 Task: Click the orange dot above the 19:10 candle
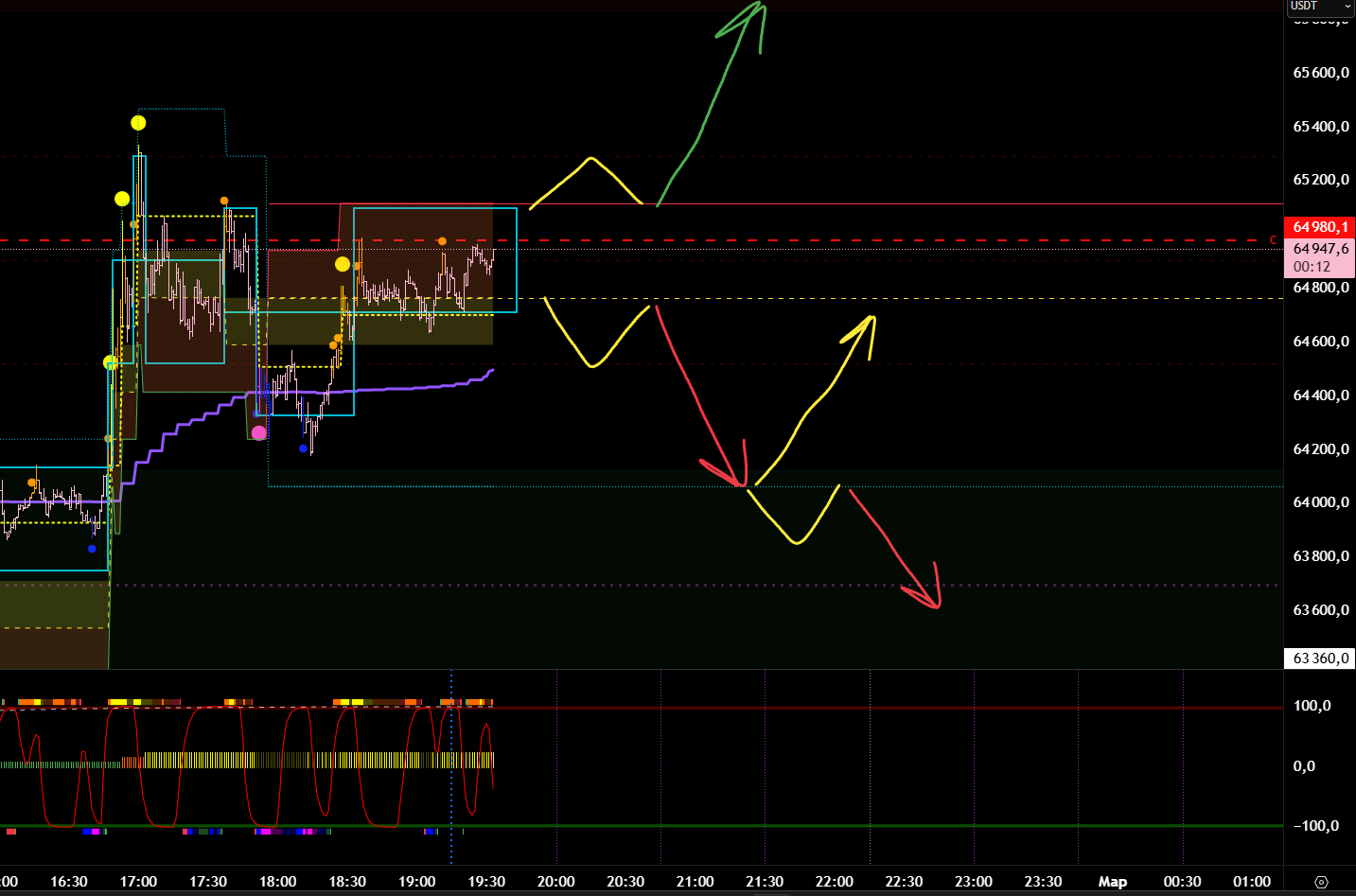coord(442,241)
